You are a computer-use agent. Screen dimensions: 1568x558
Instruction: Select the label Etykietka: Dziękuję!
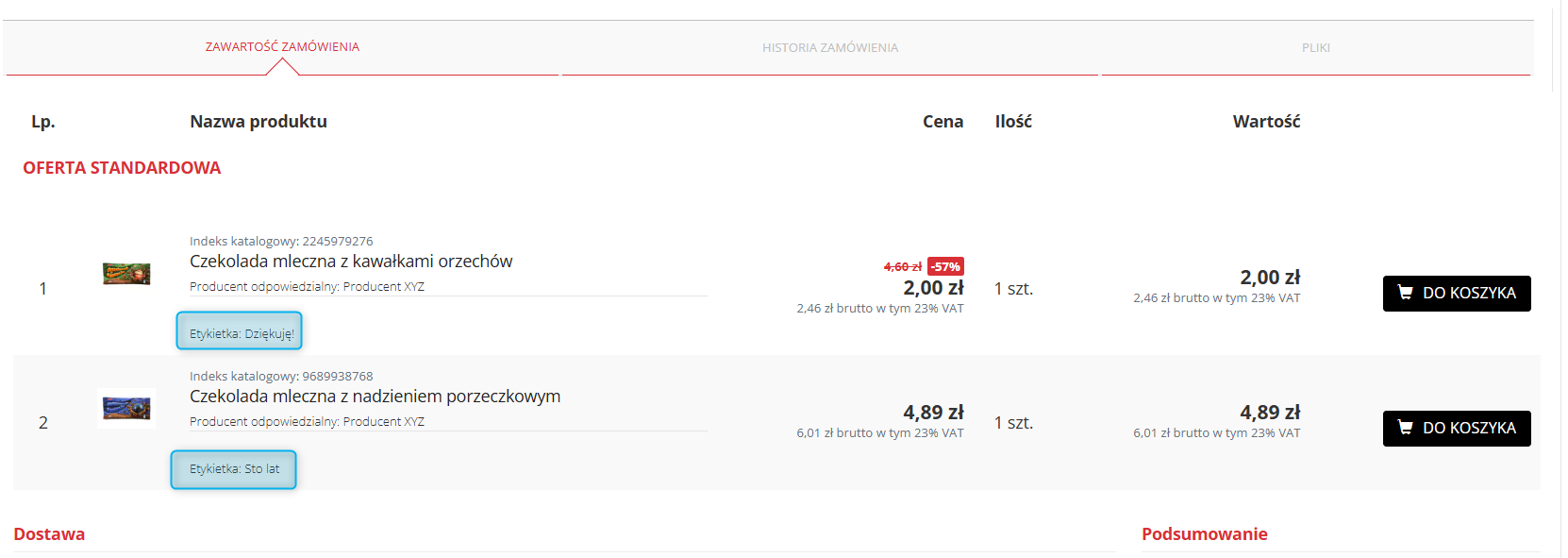240,330
